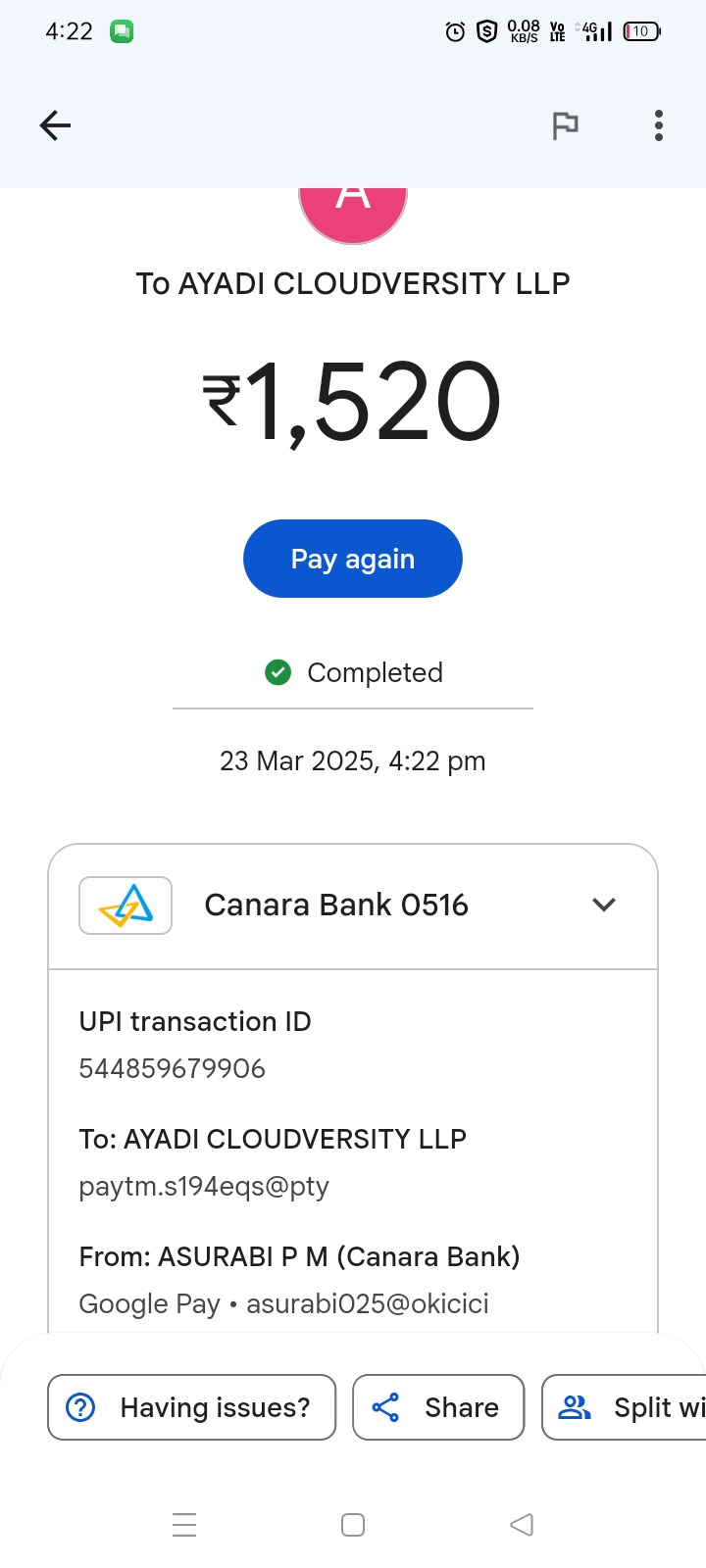
Task: Tap the paytm.s194eqs@pty UPI address
Action: coord(204,1186)
